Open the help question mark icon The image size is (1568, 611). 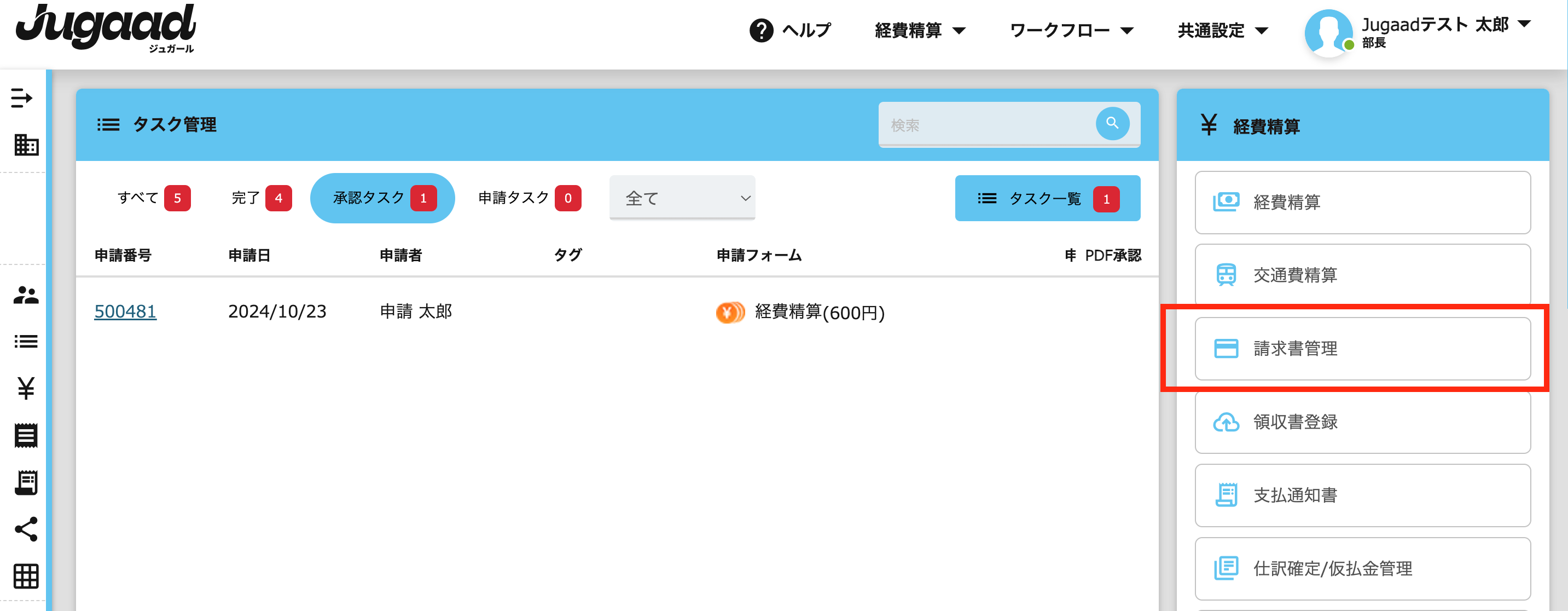point(761,30)
